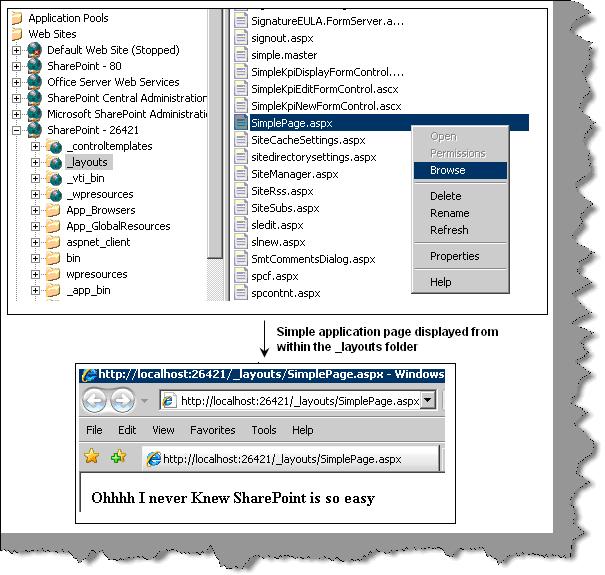Image resolution: width=605 pixels, height=575 pixels.
Task: Click the IE page icon in address bar
Action: pos(169,401)
